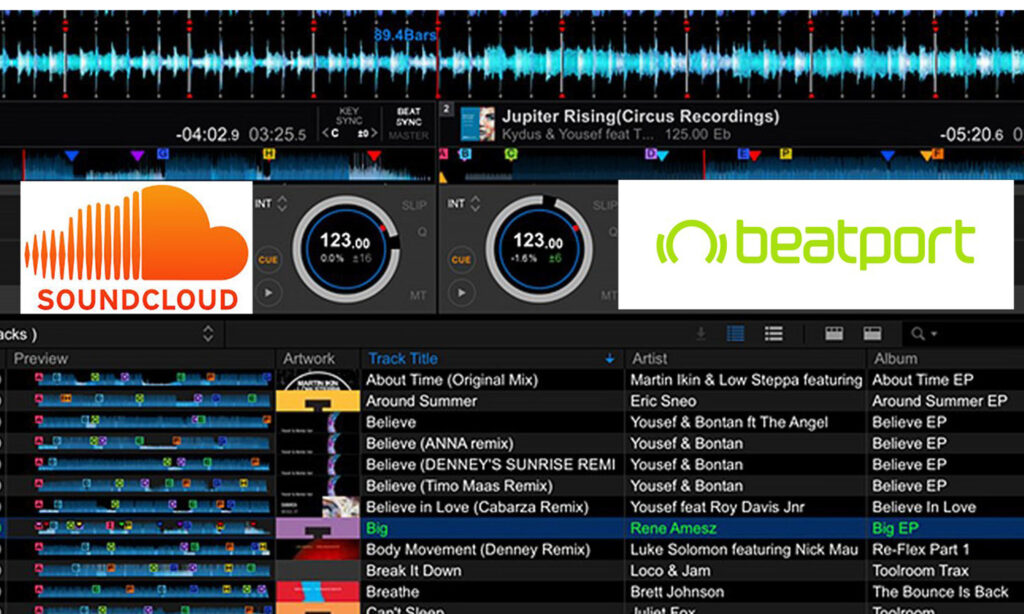Click the deck 2 tempo dial showing -1.6%

pyautogui.click(x=538, y=249)
